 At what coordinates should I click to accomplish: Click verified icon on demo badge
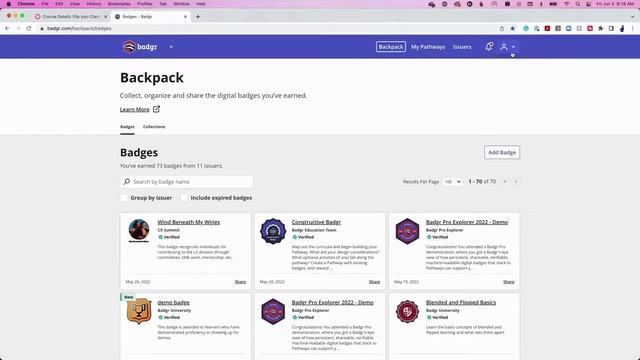coord(160,317)
